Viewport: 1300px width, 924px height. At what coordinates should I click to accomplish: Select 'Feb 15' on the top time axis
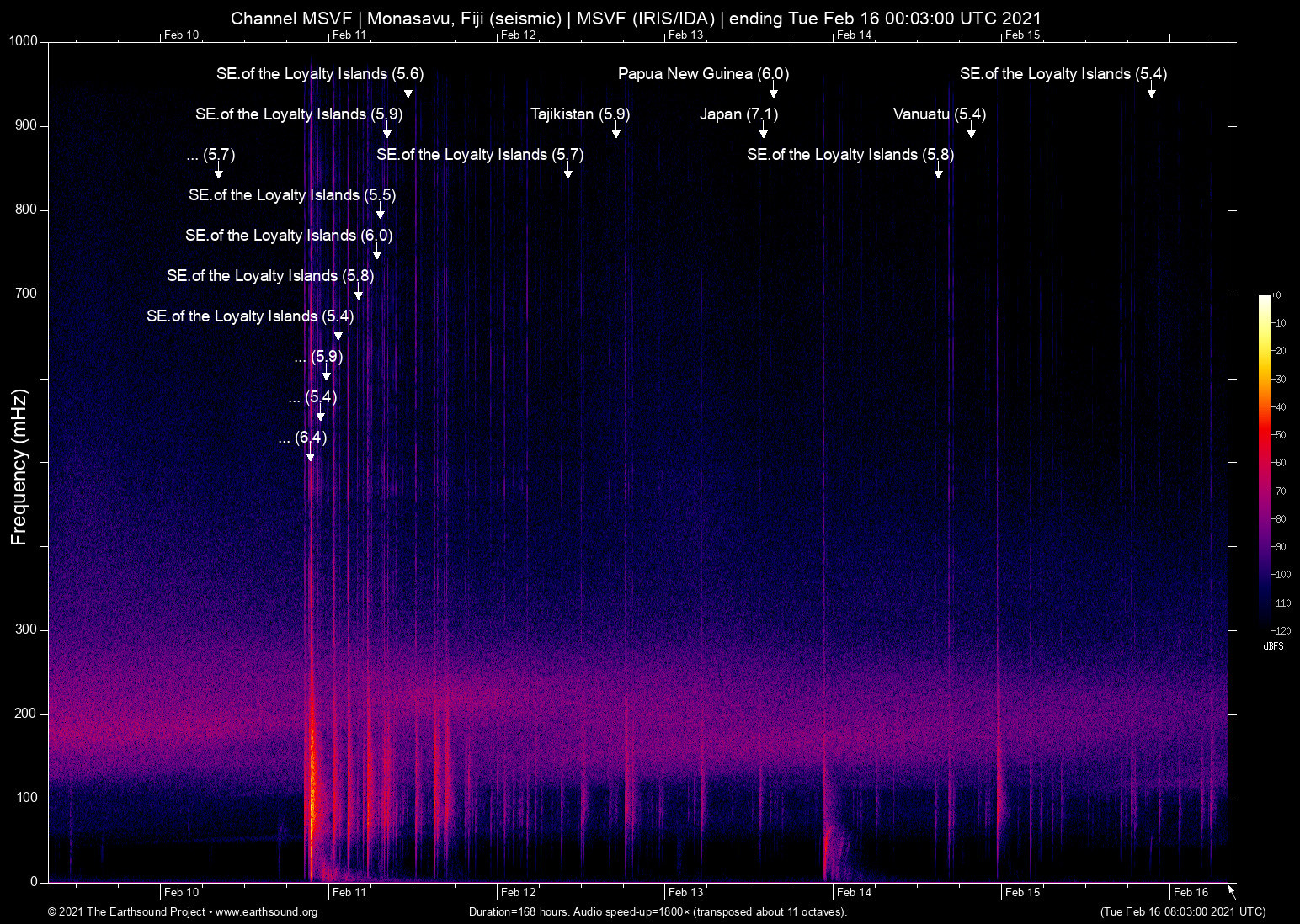tap(1022, 35)
